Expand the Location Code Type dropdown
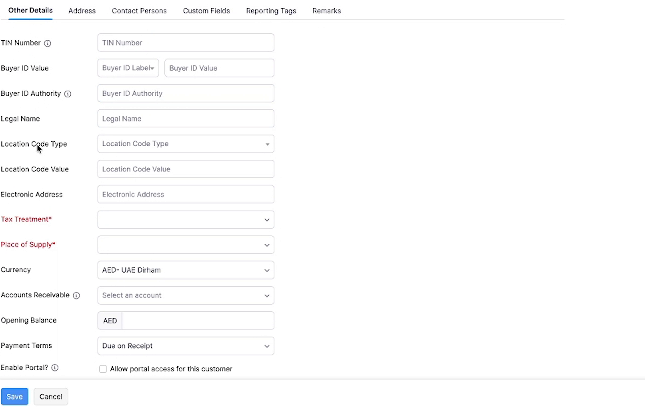The width and height of the screenshot is (645, 413). (186, 144)
